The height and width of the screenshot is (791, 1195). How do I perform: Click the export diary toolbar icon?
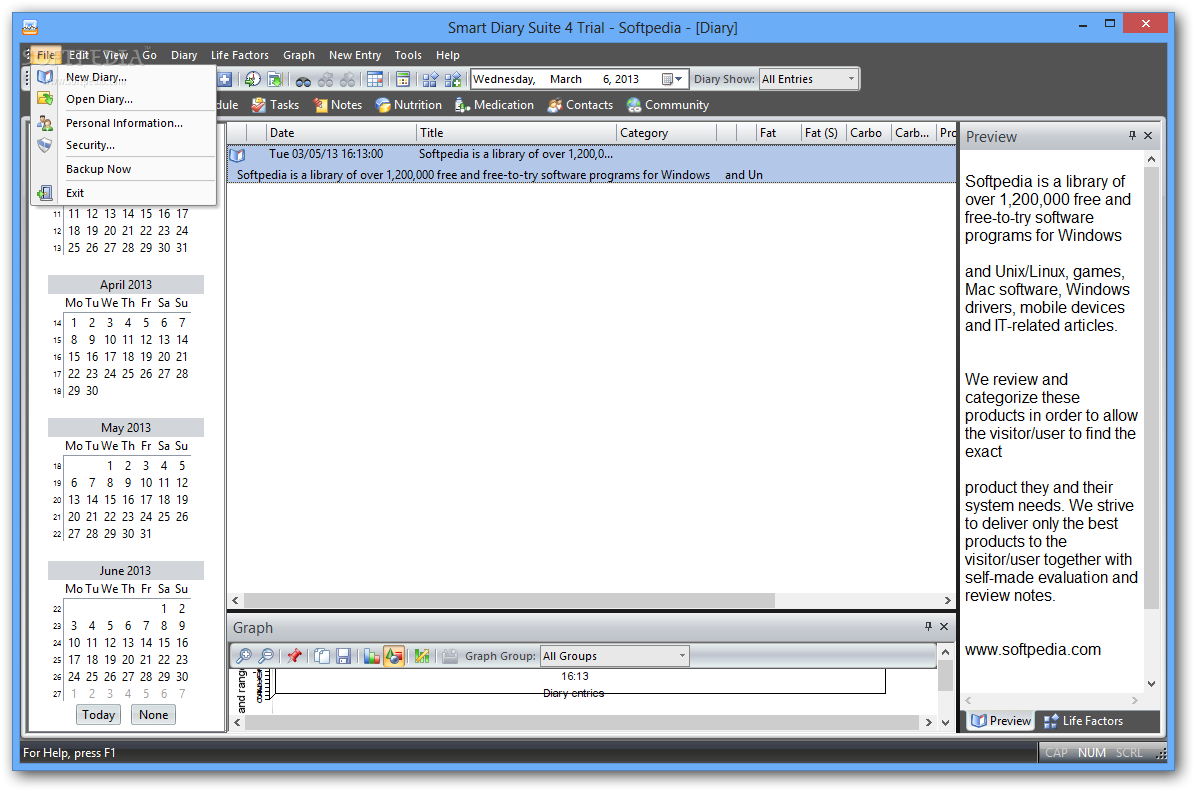[274, 79]
